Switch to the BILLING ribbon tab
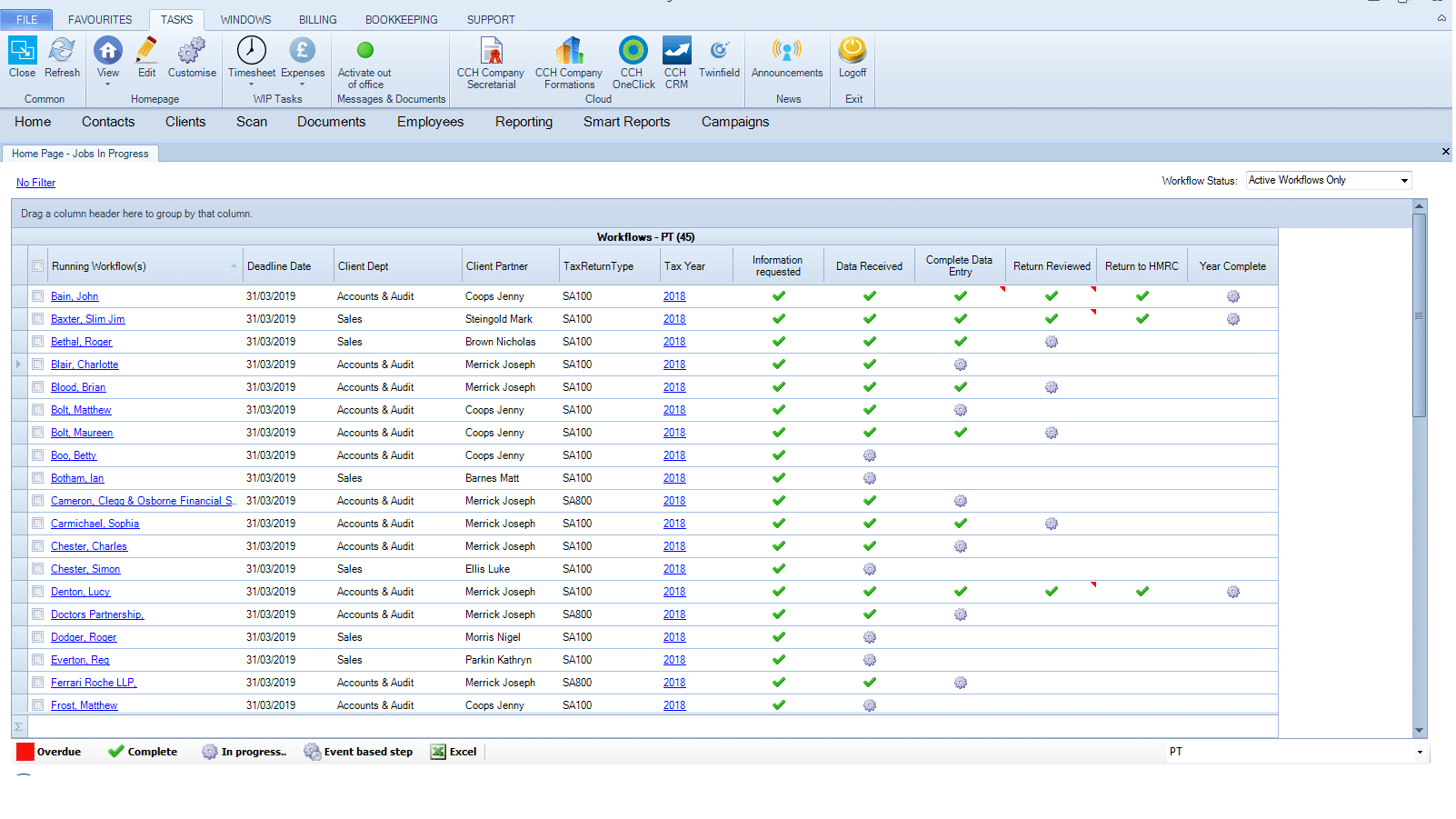 pyautogui.click(x=317, y=19)
